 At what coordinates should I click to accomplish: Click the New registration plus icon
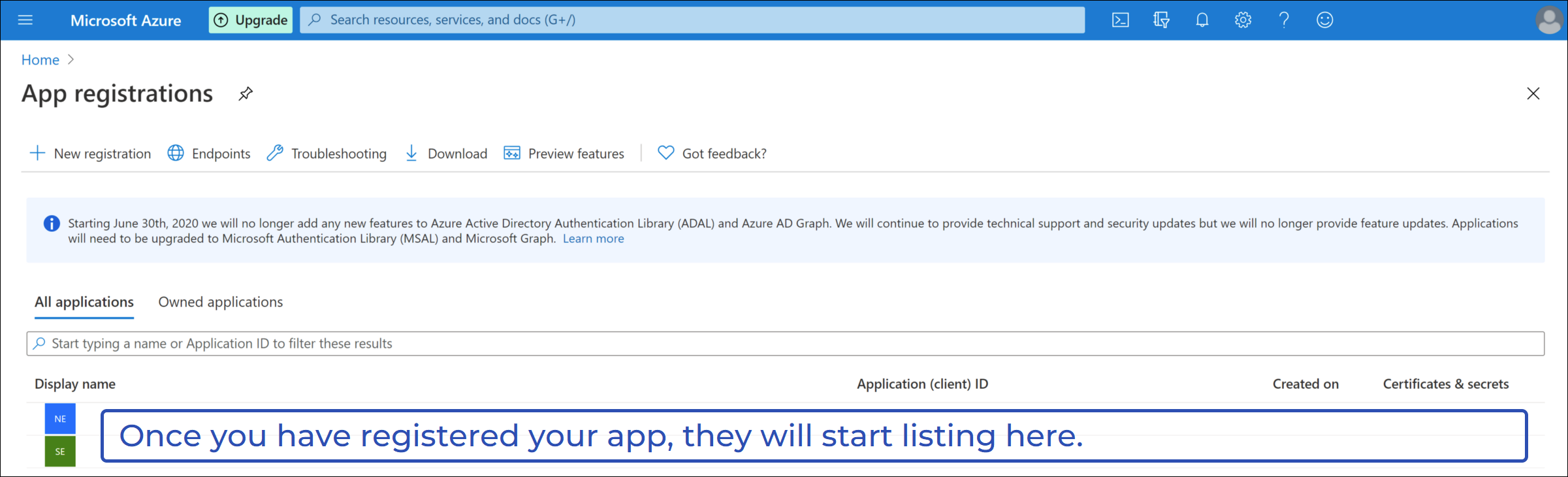[37, 153]
